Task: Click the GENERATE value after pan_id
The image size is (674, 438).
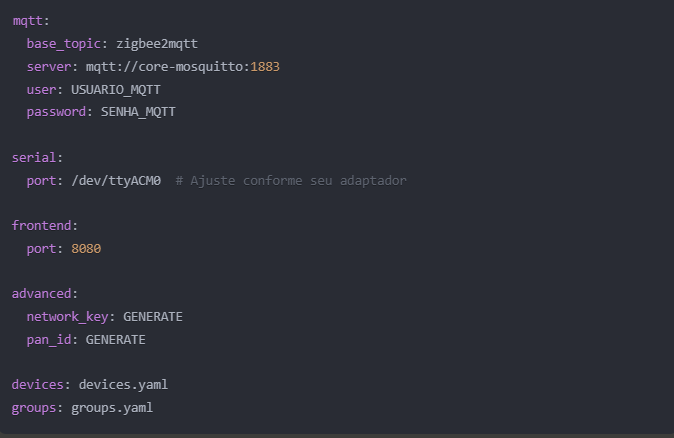Action: (116, 340)
